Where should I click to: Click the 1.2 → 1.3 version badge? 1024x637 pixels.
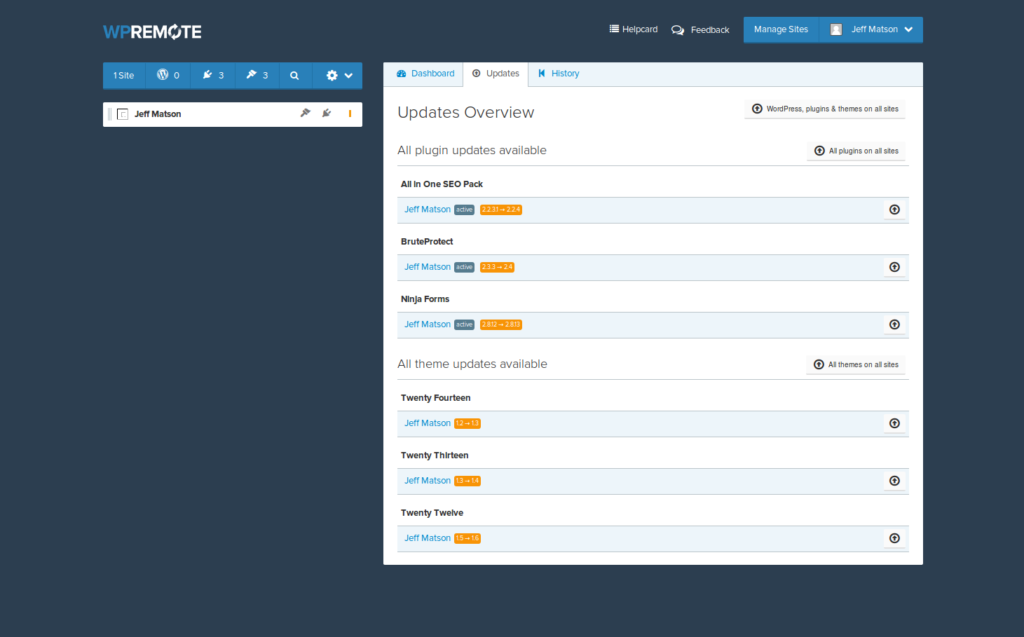point(468,423)
